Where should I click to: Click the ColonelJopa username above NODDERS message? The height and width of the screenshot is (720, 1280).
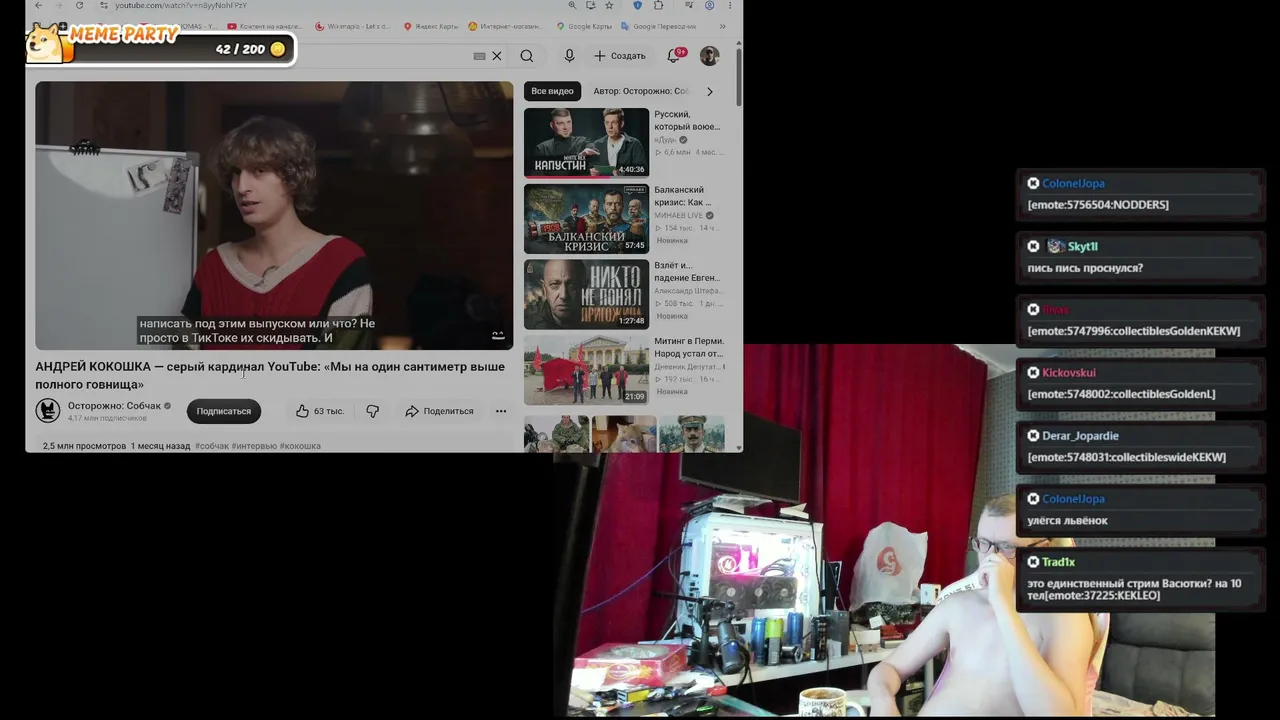click(x=1073, y=183)
